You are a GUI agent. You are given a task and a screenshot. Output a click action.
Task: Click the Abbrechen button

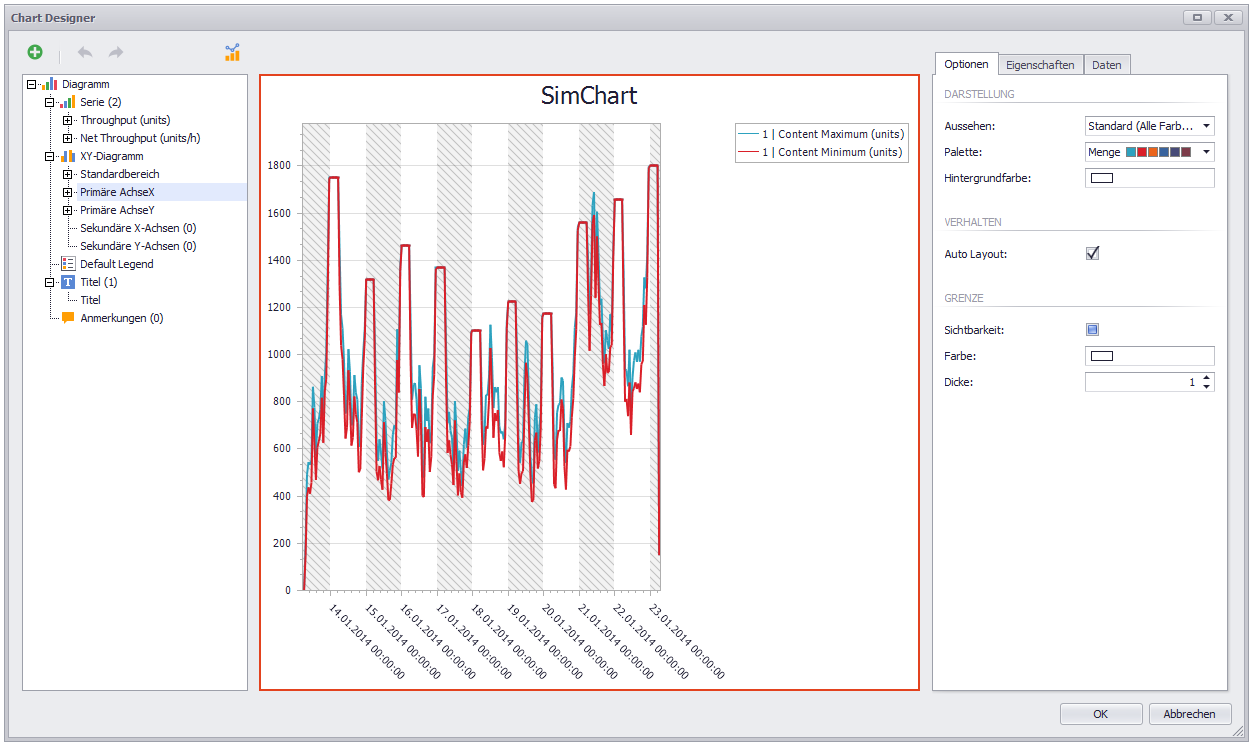pos(1190,713)
